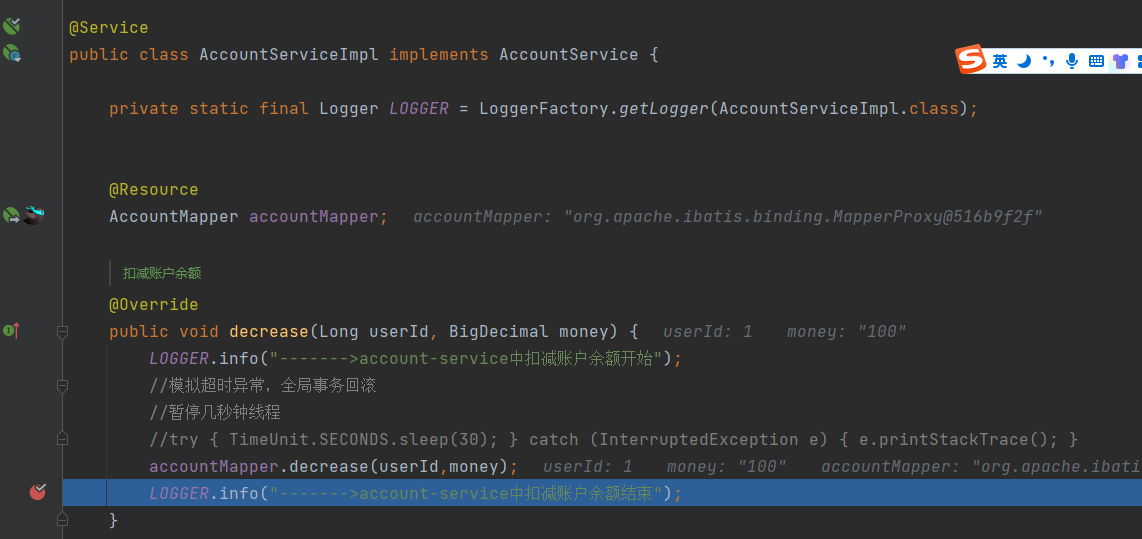This screenshot has height=539, width=1142.
Task: Click the Spring bean gutter icon beside @Service
Action: [11, 27]
